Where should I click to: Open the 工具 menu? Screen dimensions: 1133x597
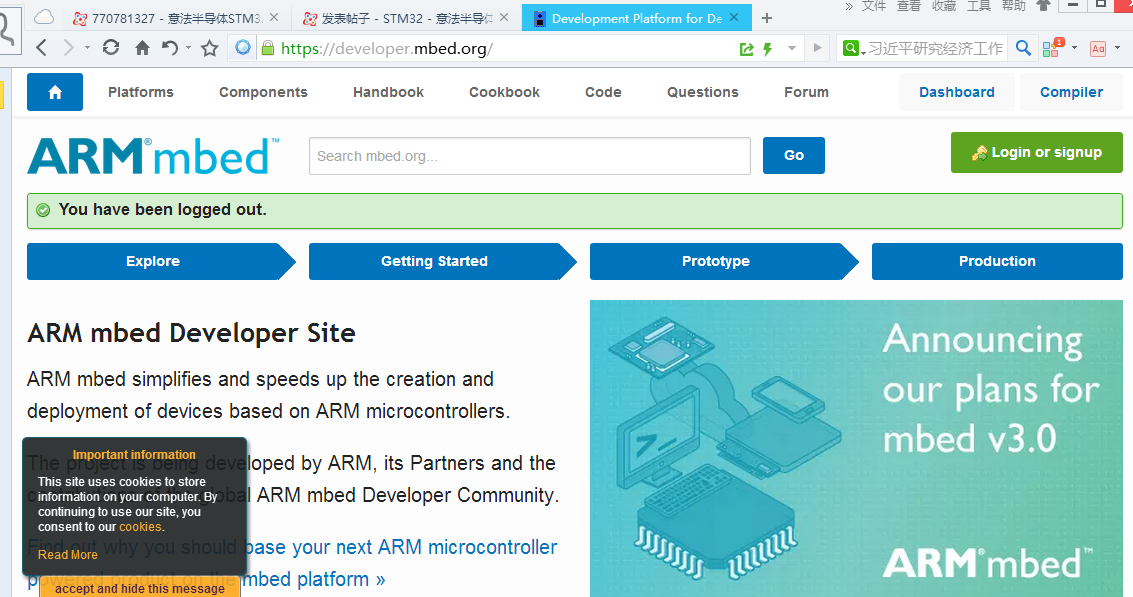coord(979,6)
